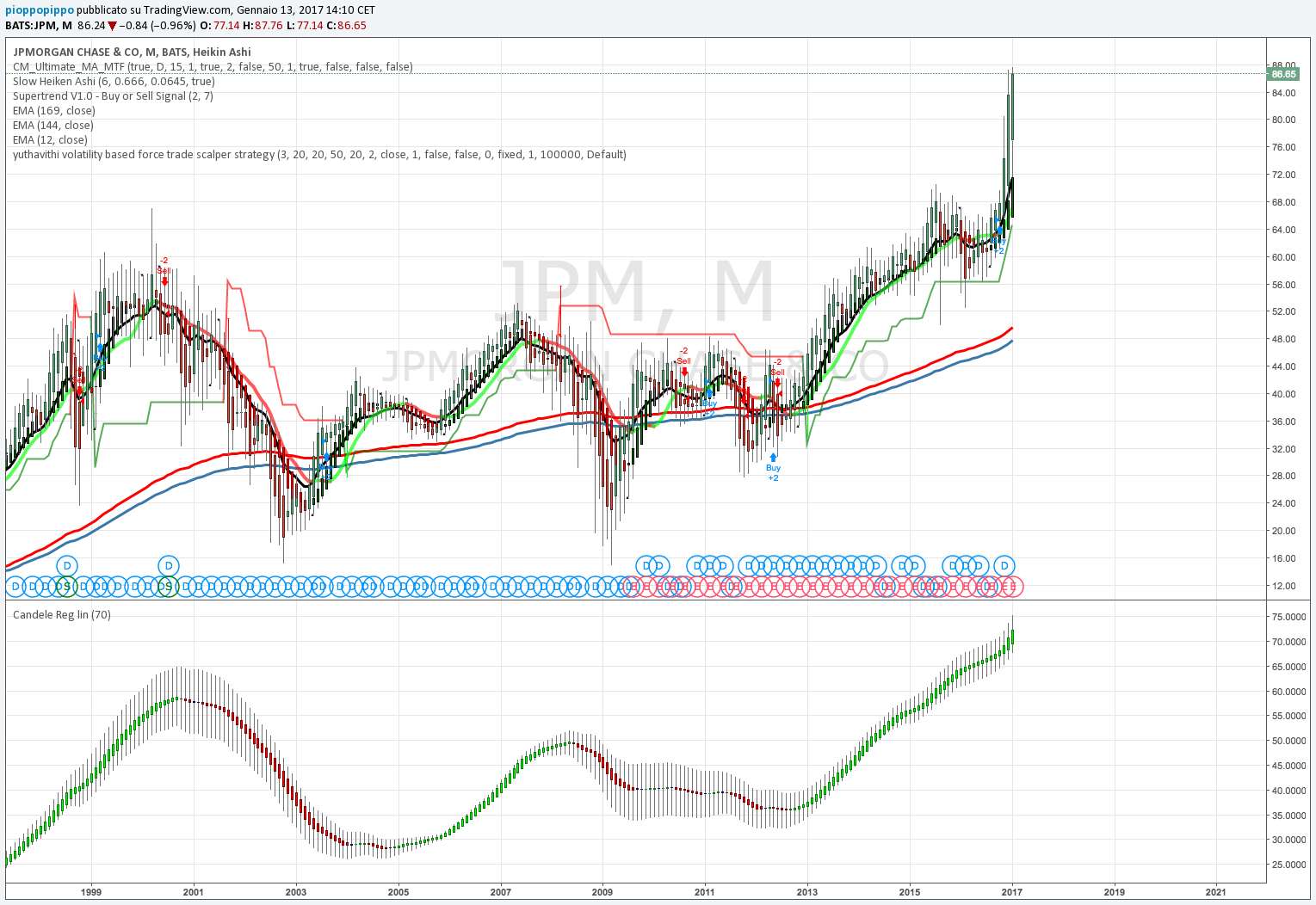Select the EMA (169, close) indicator label

pos(54,110)
